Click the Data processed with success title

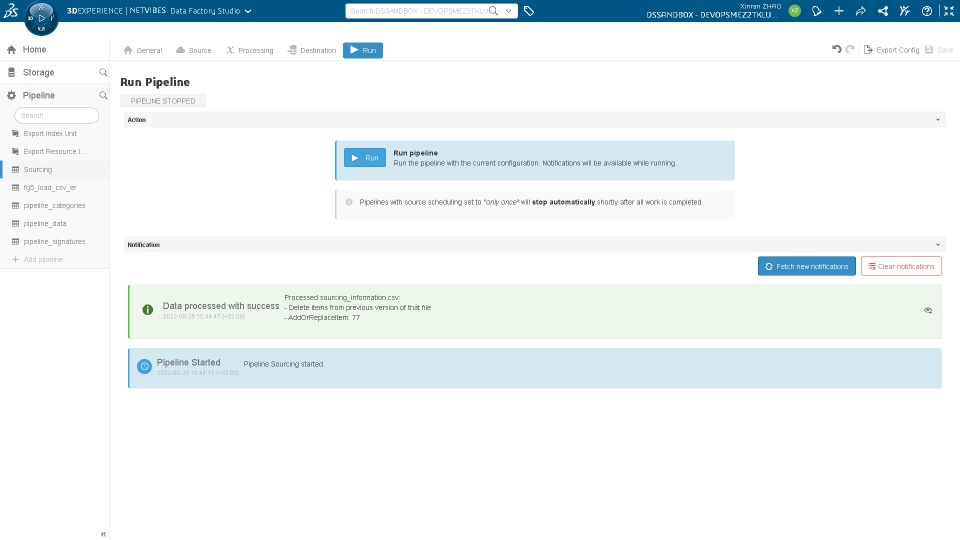(221, 306)
